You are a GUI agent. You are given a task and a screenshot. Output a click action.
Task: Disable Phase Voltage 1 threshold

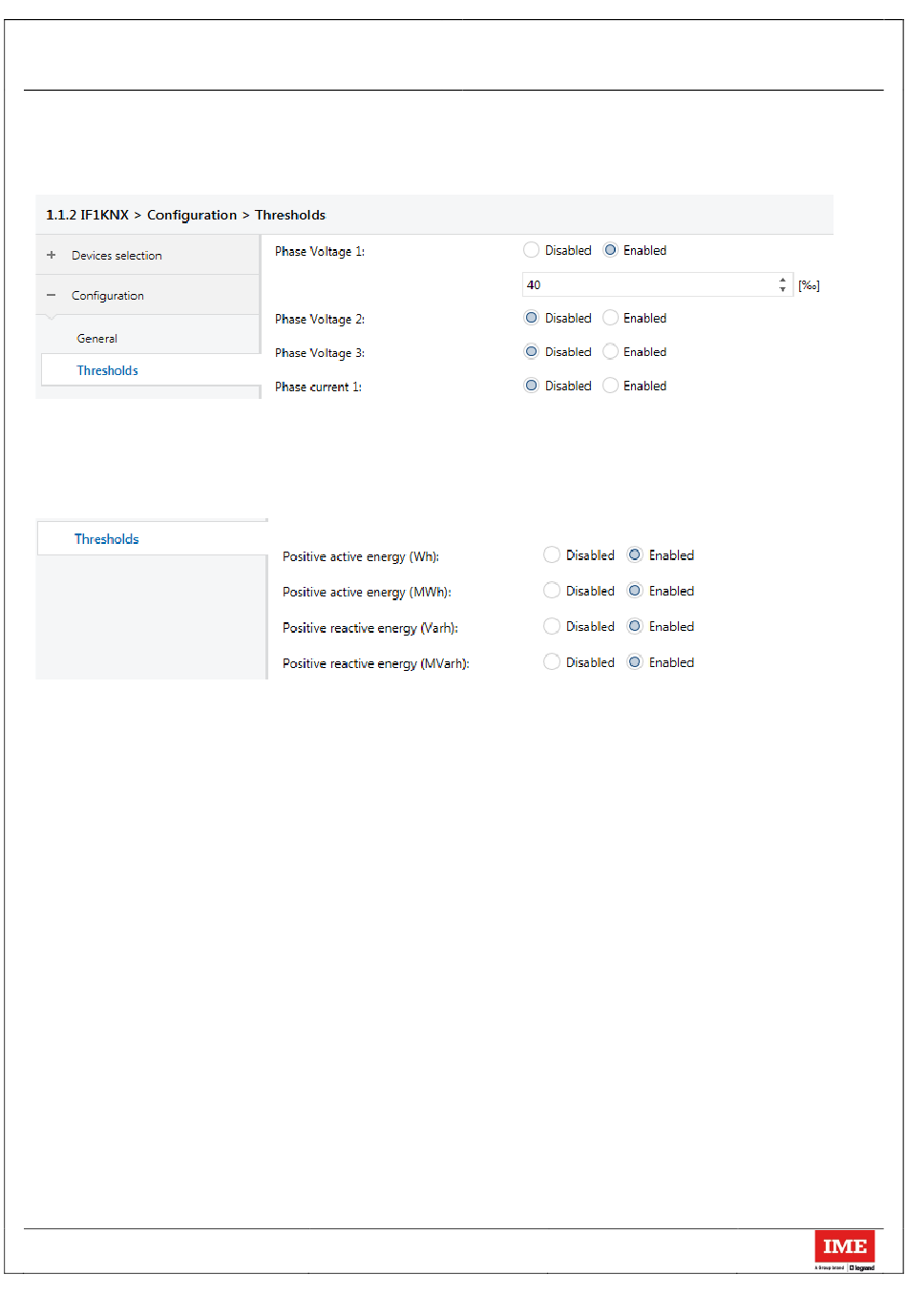pos(532,251)
